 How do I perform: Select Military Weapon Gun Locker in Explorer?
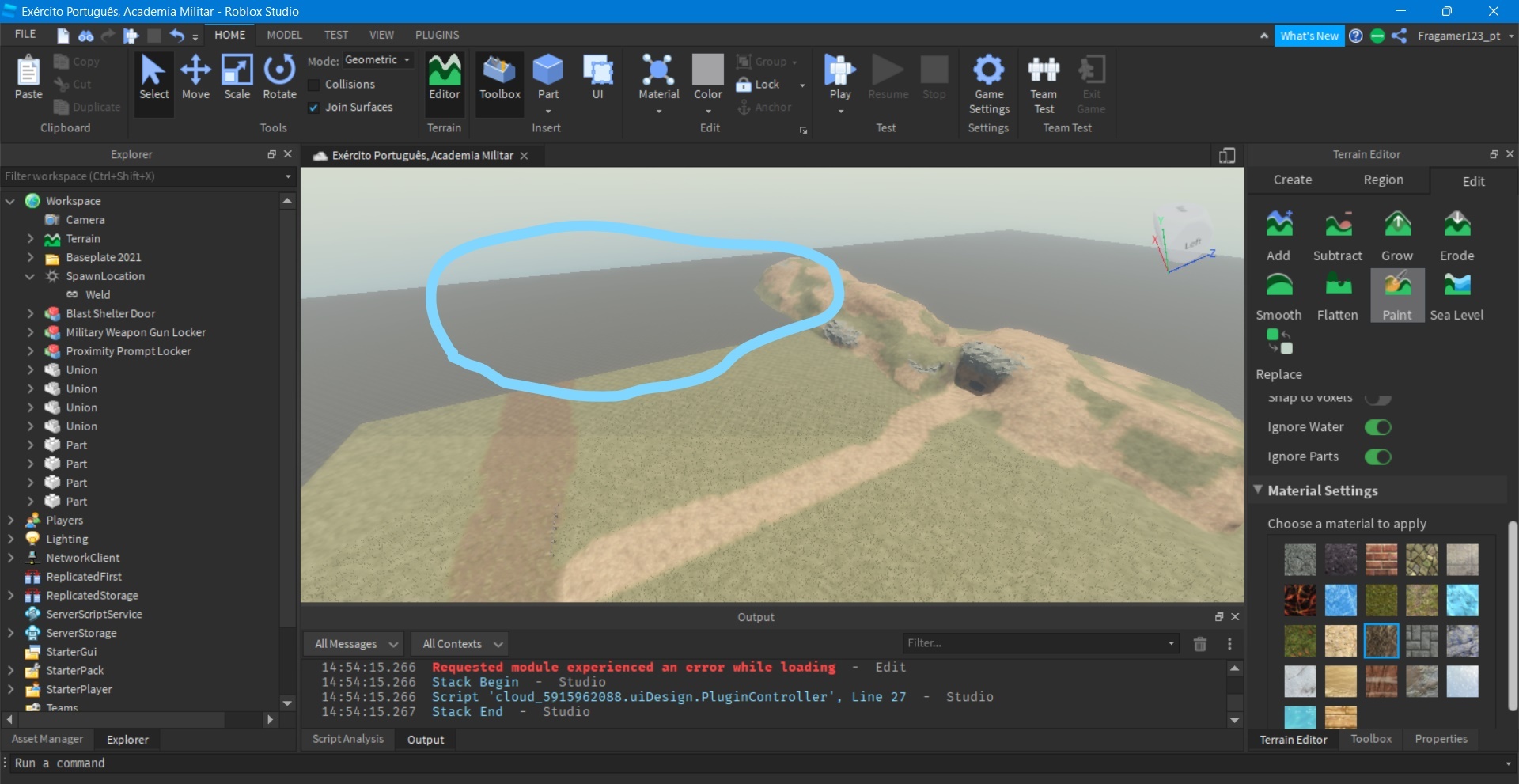(x=136, y=333)
